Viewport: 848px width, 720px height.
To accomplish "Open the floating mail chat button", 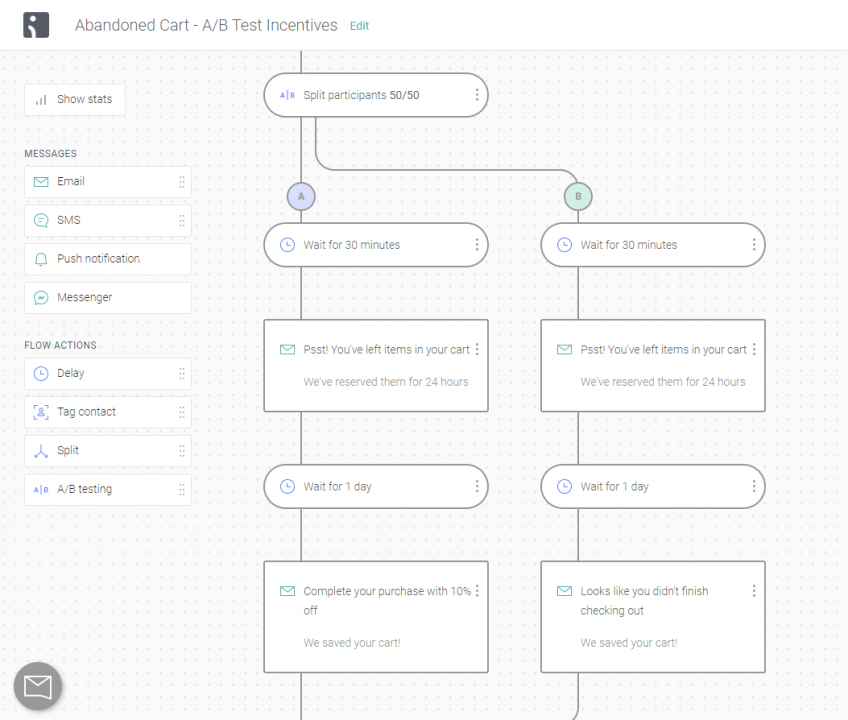I will coord(38,686).
